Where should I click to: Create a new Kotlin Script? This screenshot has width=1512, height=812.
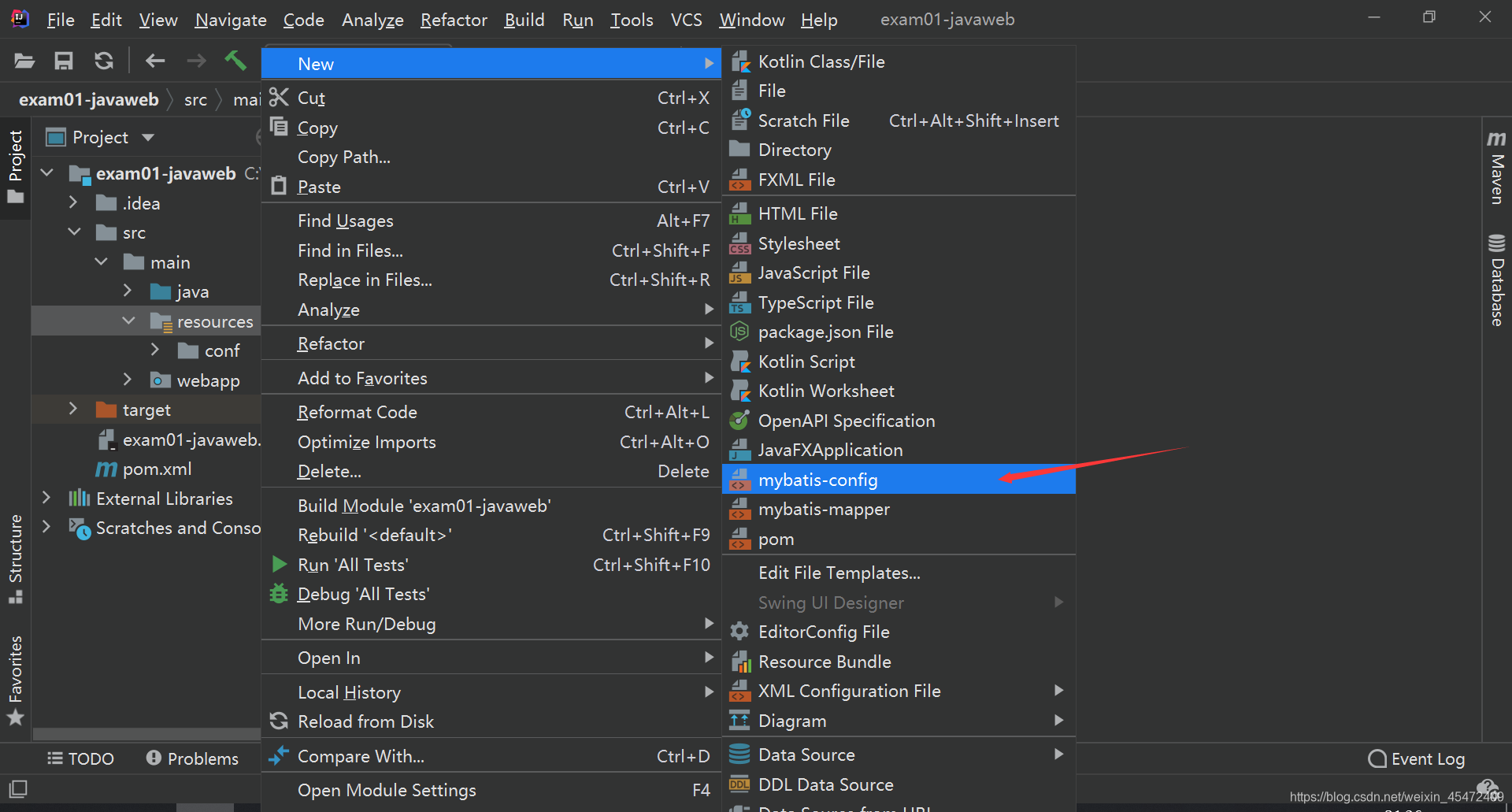pyautogui.click(x=899, y=362)
